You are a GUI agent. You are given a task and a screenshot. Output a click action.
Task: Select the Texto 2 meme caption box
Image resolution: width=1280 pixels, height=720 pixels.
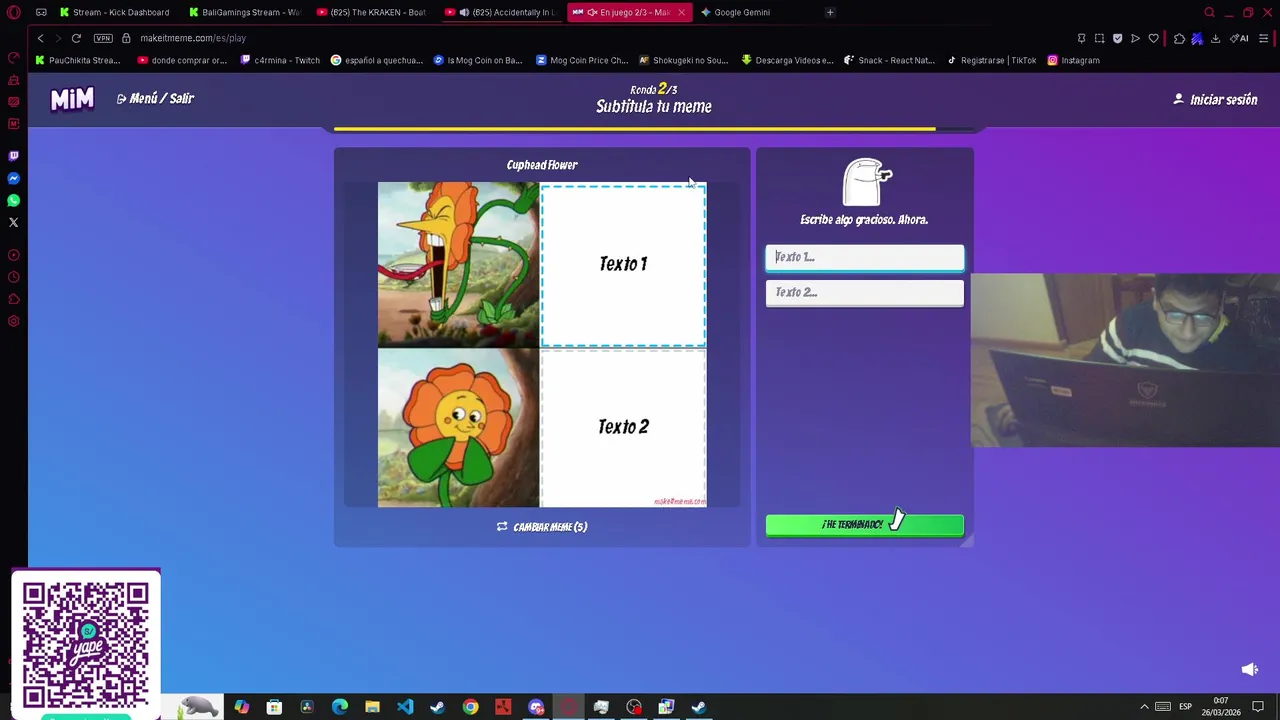coord(624,428)
